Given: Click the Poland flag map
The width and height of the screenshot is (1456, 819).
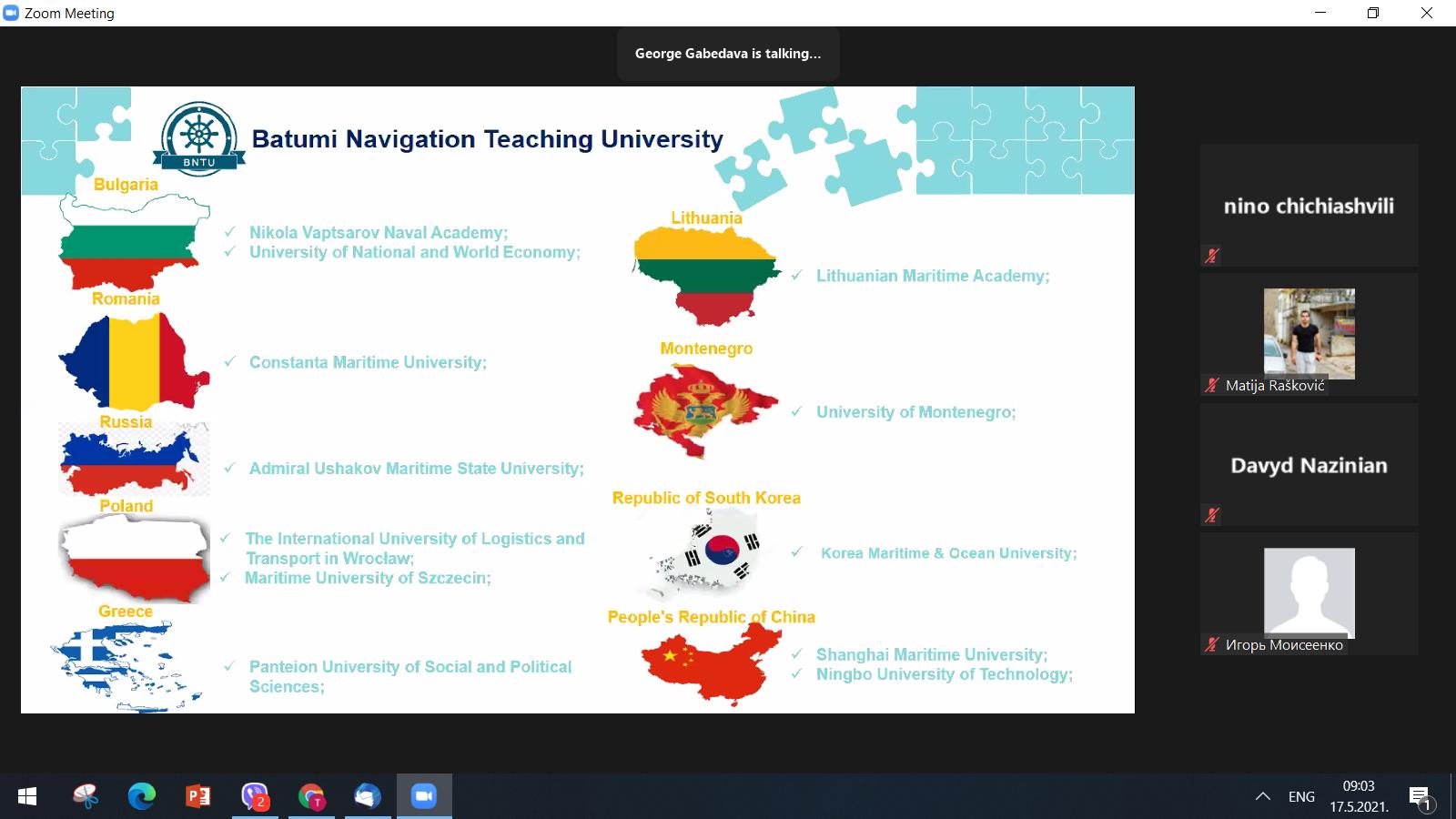Looking at the screenshot, I should pos(134,559).
